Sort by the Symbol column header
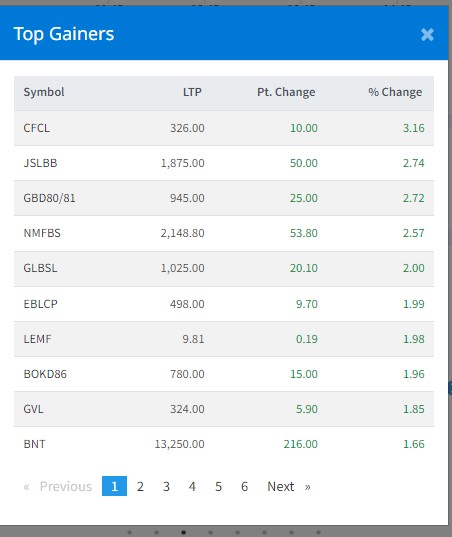 44,92
